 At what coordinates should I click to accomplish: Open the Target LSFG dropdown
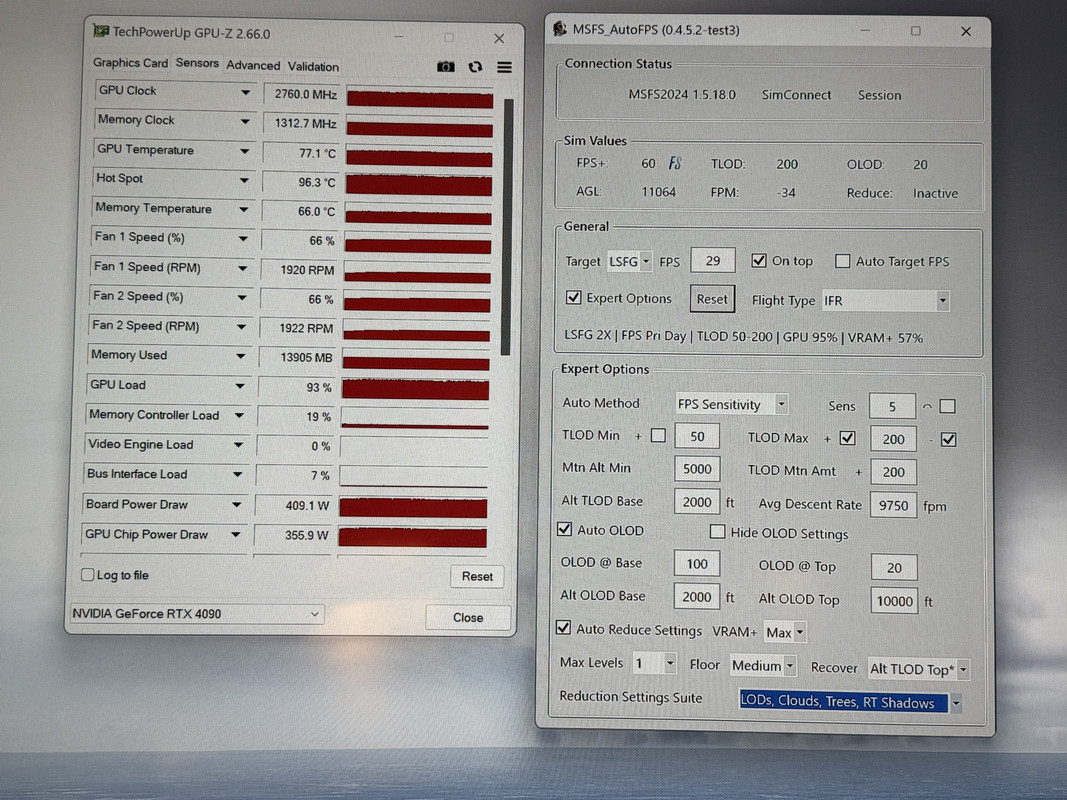point(630,261)
